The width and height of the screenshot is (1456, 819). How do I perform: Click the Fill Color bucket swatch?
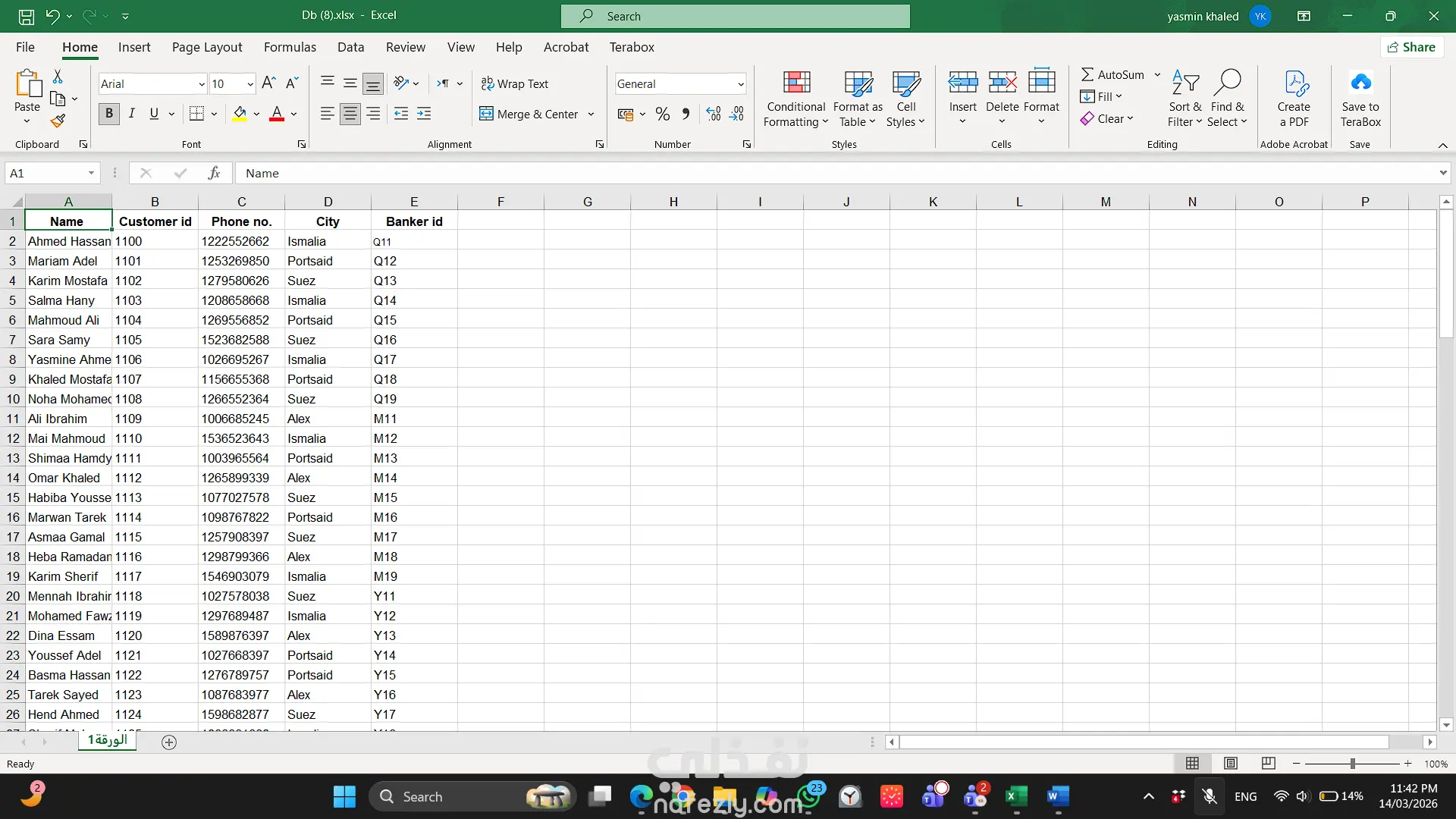click(x=240, y=114)
